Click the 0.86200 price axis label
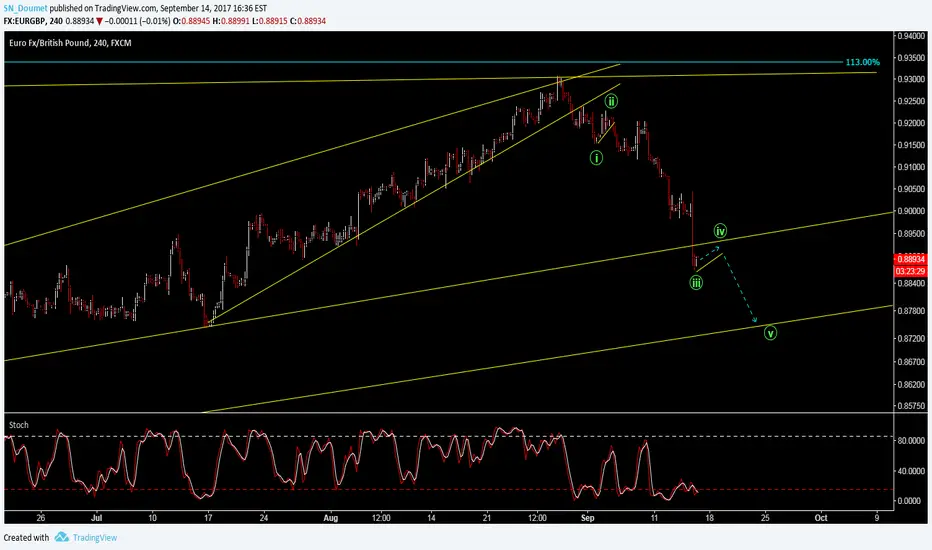The width and height of the screenshot is (932, 550). 911,384
